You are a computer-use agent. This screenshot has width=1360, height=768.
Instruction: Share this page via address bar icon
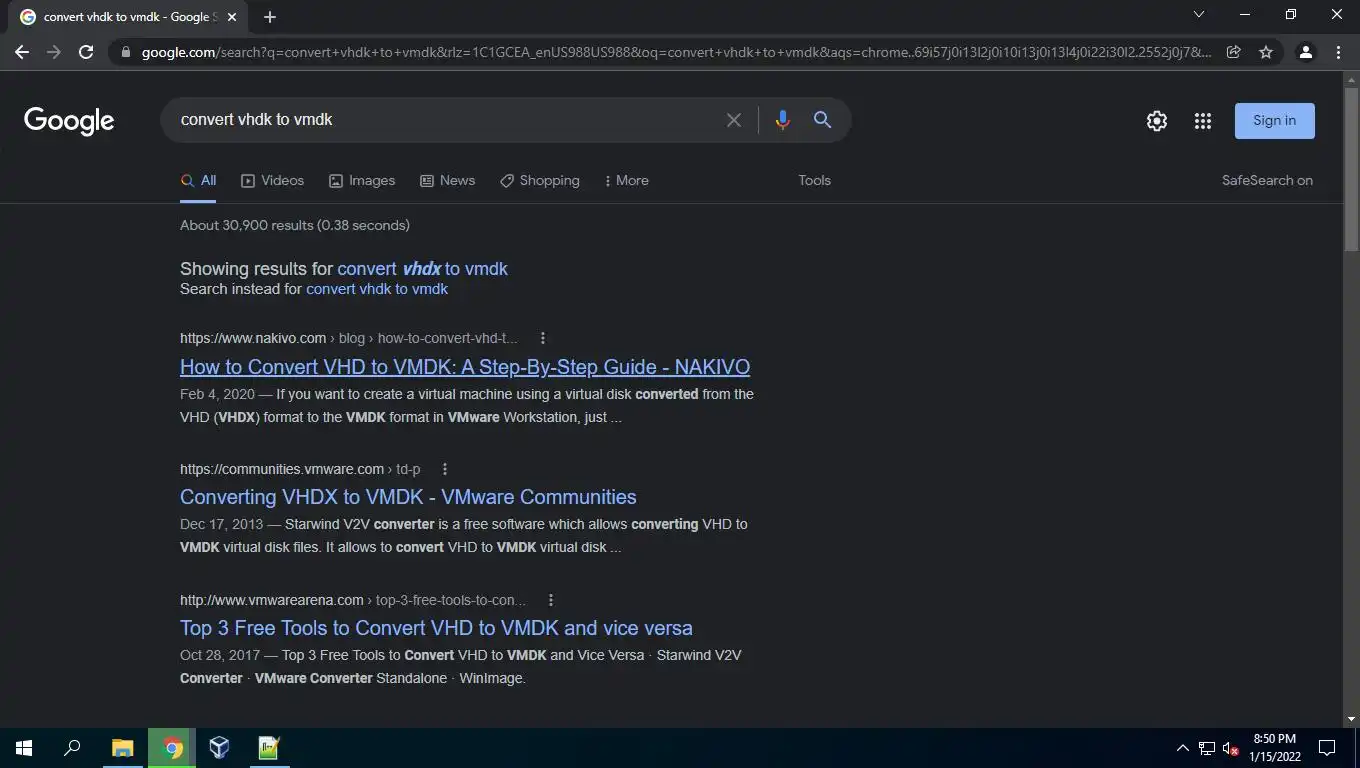coord(1234,52)
